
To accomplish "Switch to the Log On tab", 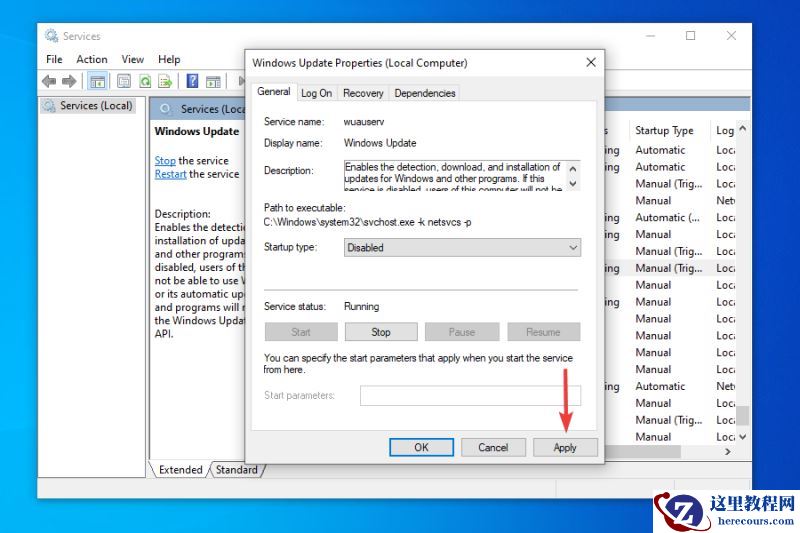I will click(x=316, y=93).
